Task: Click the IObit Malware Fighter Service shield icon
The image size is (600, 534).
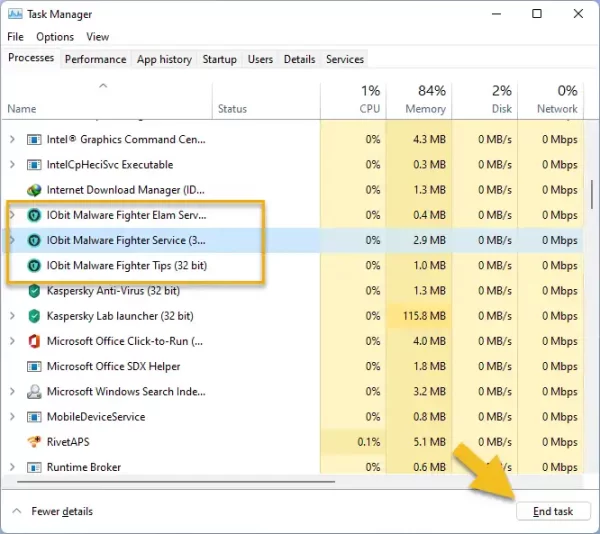Action: click(x=34, y=241)
